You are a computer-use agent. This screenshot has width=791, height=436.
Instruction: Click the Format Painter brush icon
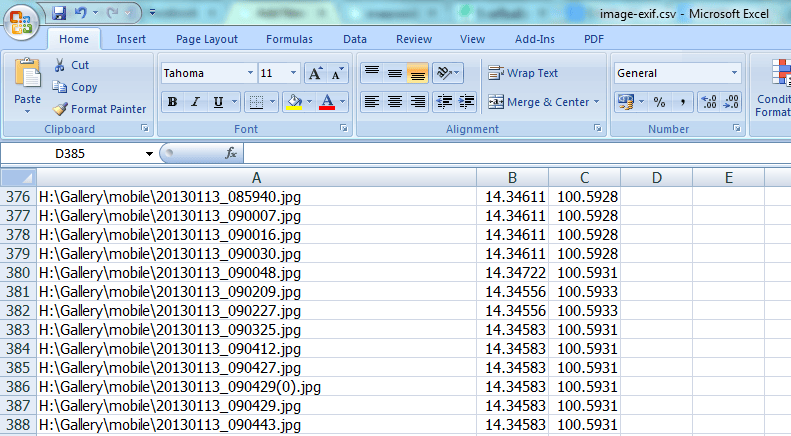60,109
